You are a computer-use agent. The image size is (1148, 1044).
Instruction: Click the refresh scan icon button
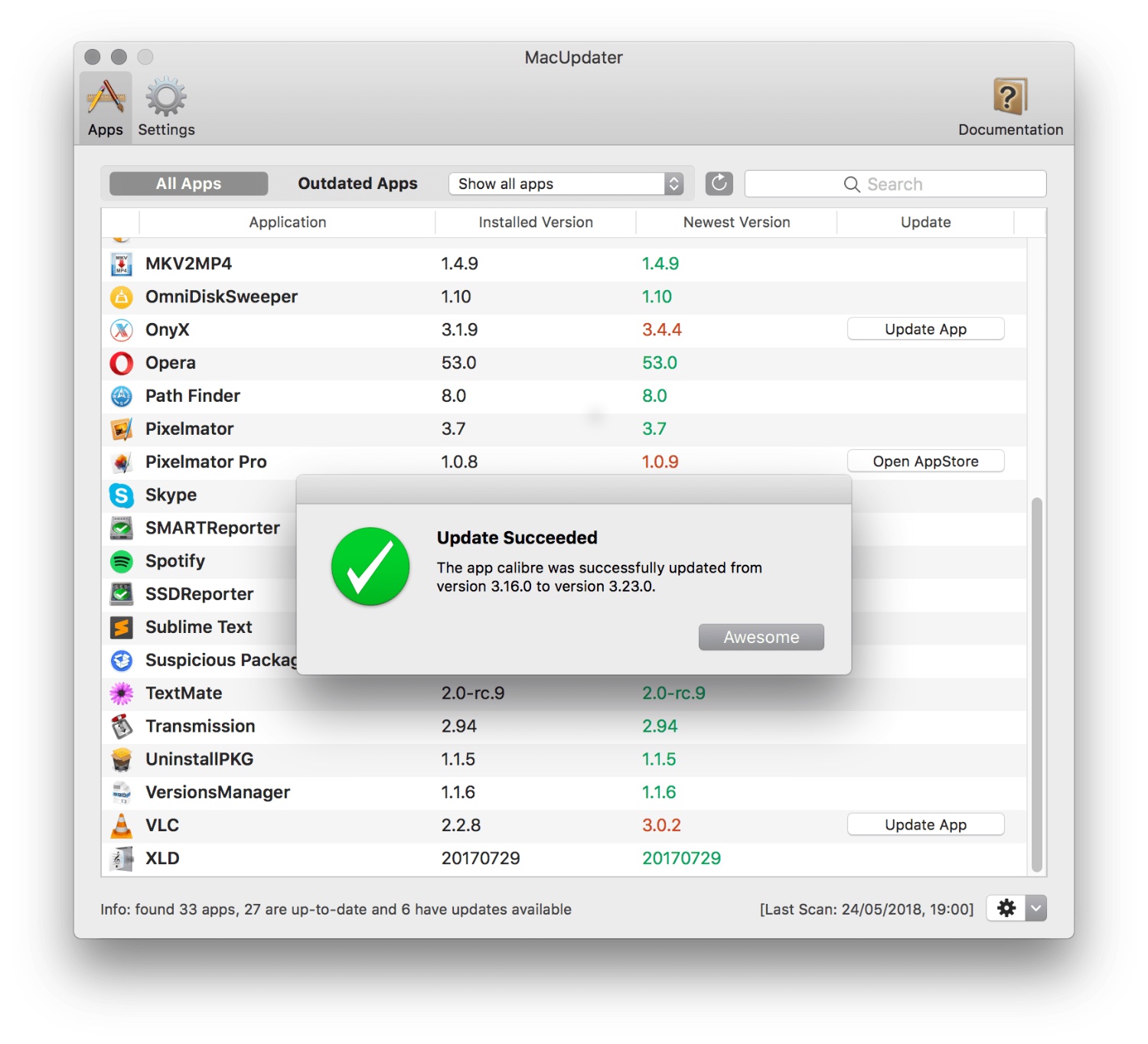click(x=719, y=184)
